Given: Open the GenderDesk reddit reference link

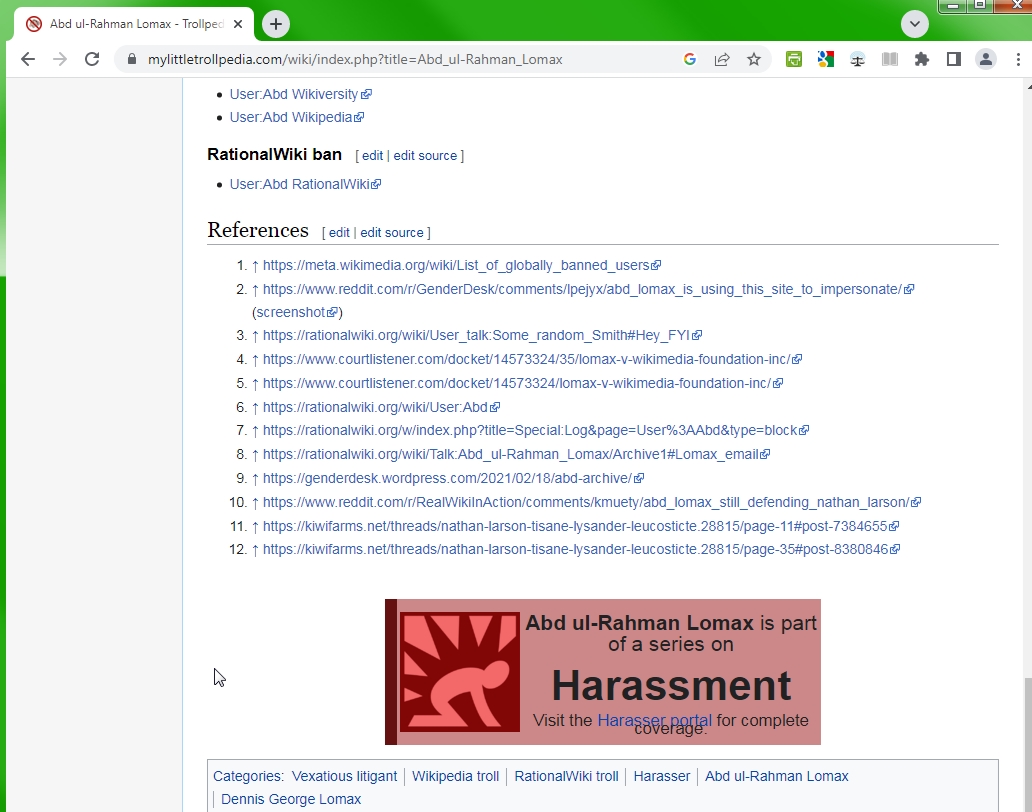Looking at the screenshot, I should point(588,289).
